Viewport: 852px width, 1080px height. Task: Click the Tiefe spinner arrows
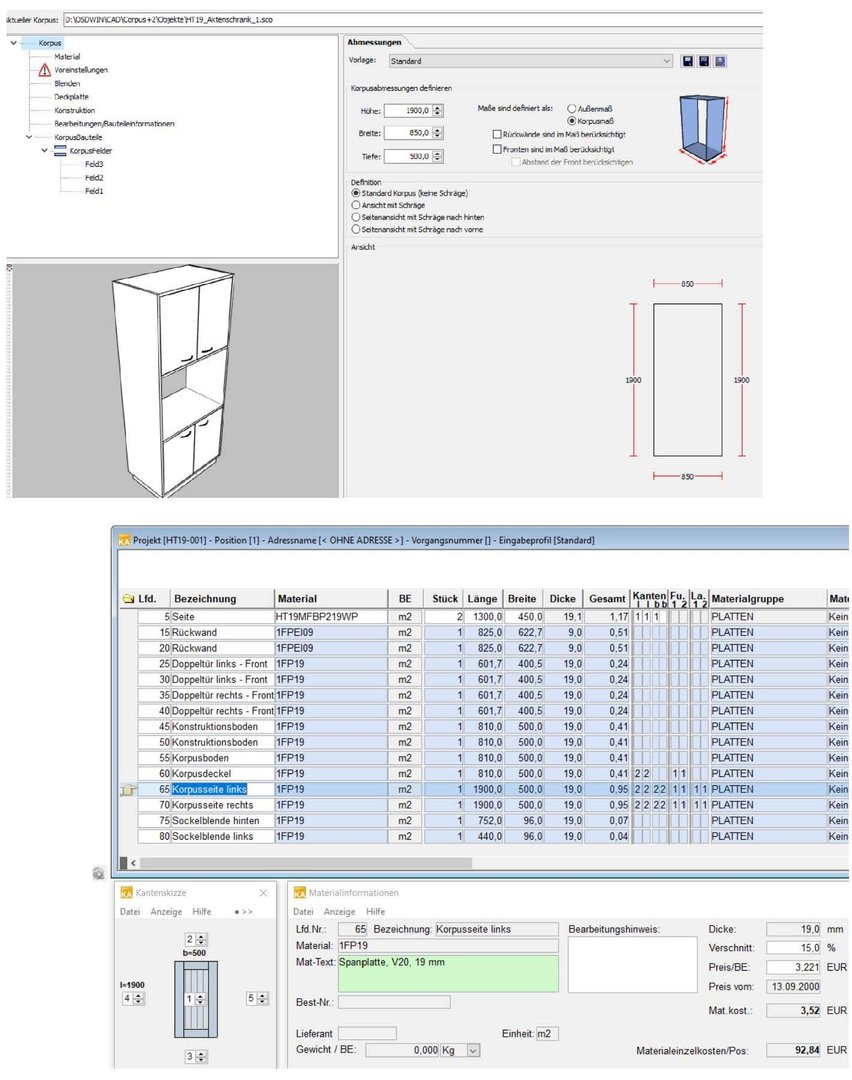[437, 156]
